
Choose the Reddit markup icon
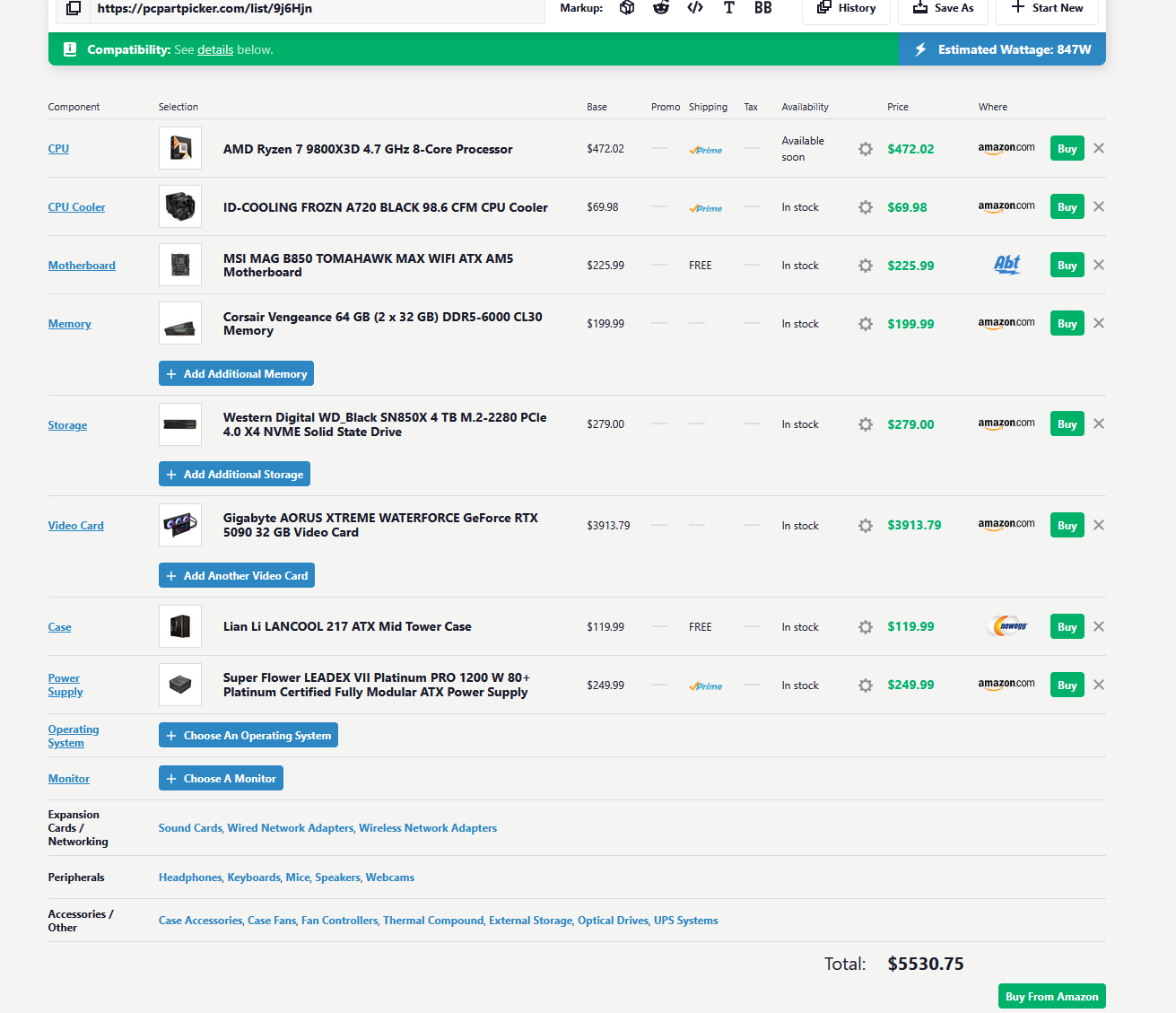tap(661, 8)
